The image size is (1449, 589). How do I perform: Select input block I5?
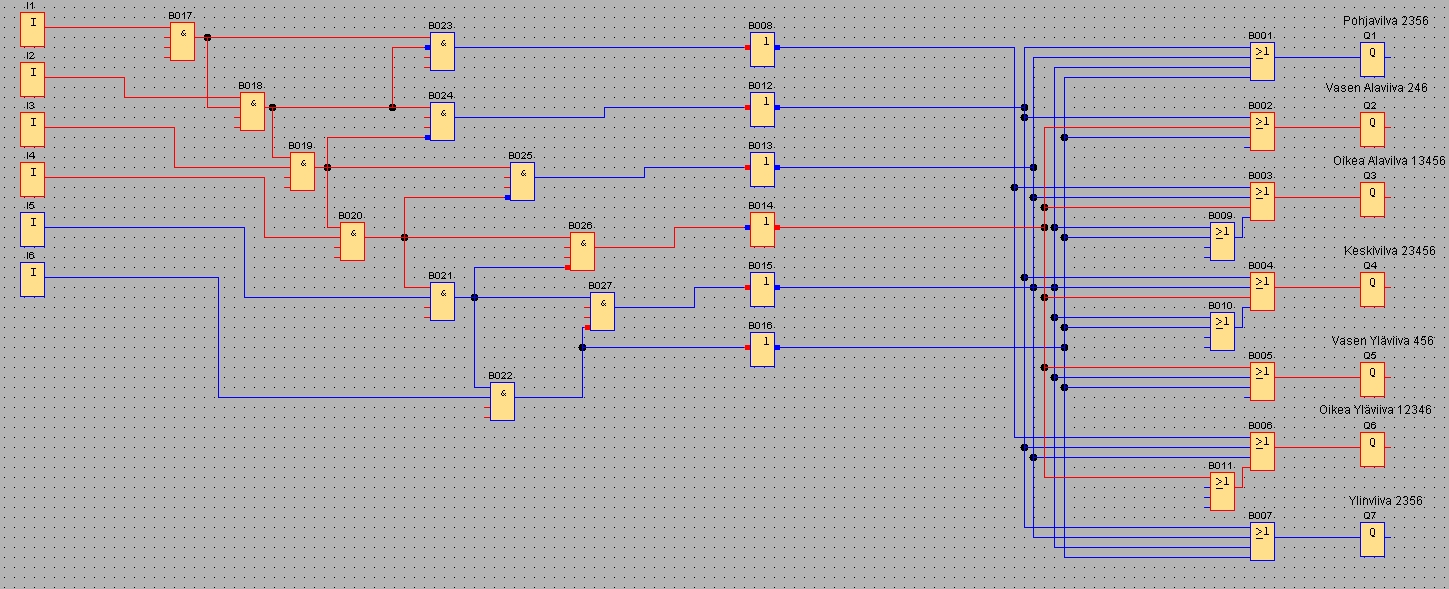[x=33, y=229]
